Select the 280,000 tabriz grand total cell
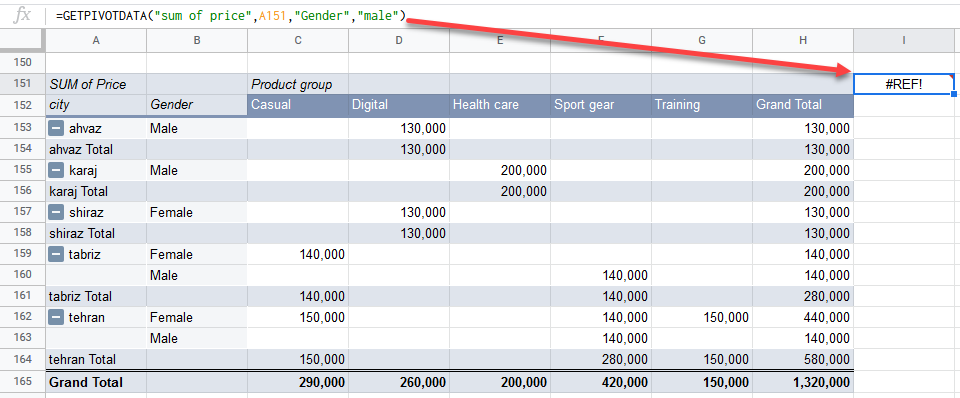The width and height of the screenshot is (960, 398). tap(803, 296)
